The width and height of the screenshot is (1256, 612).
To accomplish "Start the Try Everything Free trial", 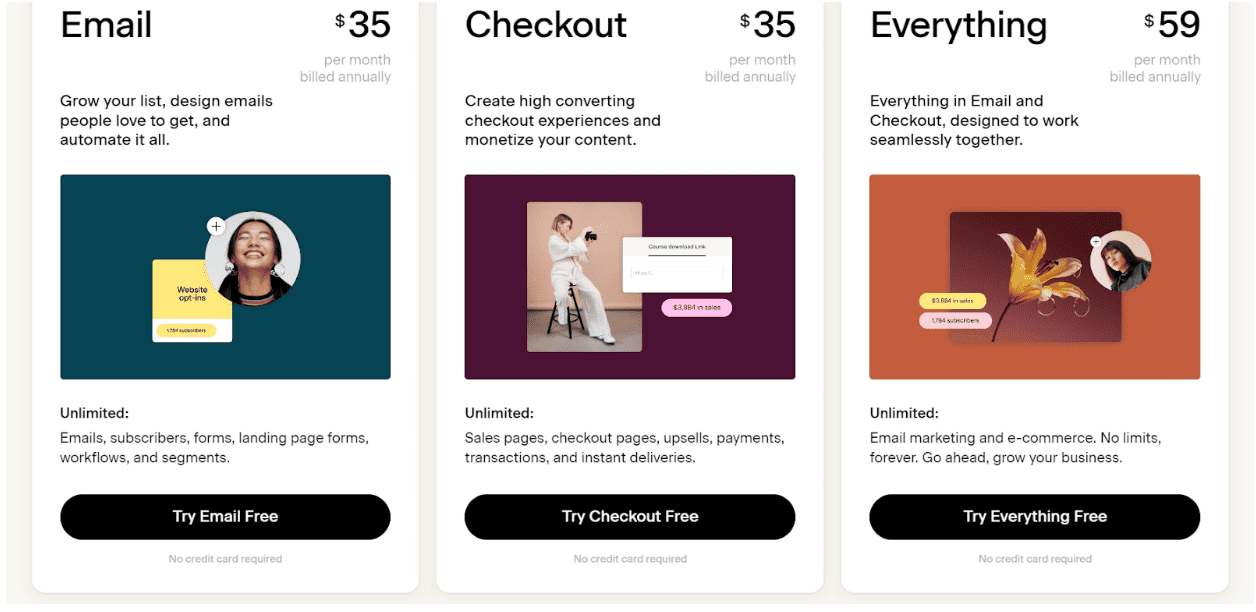I will tap(1035, 516).
